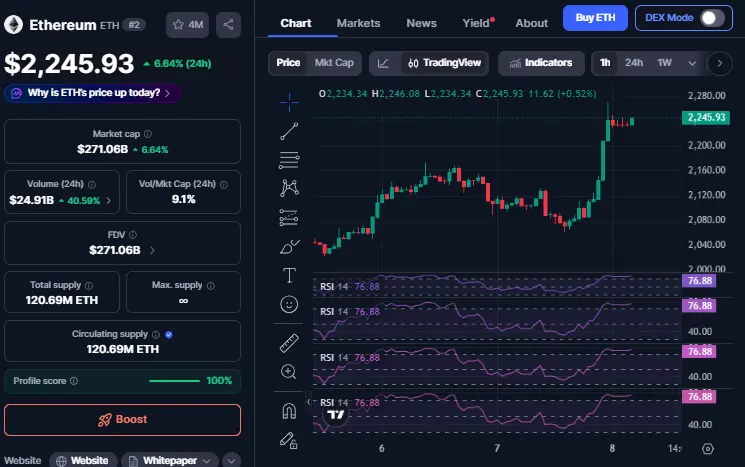Click the Boost button
The width and height of the screenshot is (745, 467).
coord(123,419)
